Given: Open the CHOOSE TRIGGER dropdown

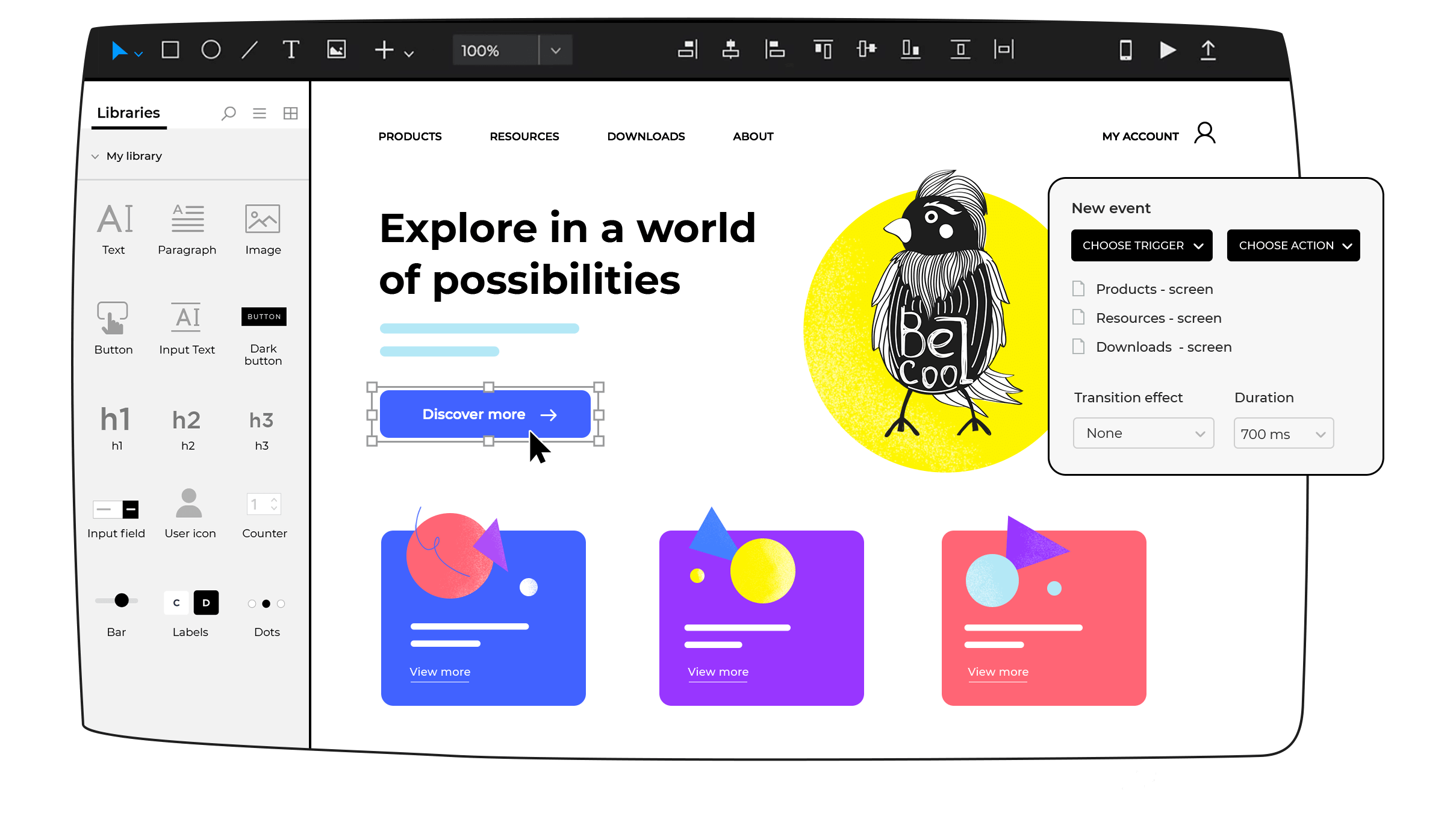Looking at the screenshot, I should point(1141,245).
